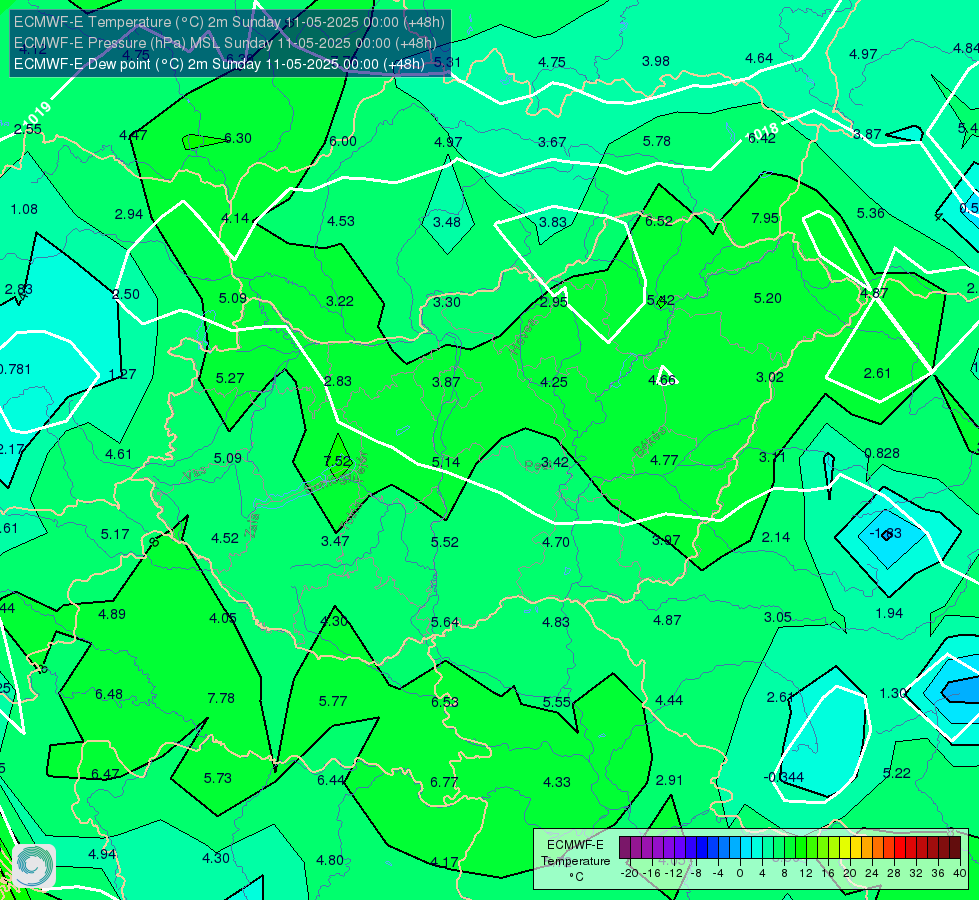Image resolution: width=979 pixels, height=900 pixels.
Task: Click the dew point value 3.05
Action: pos(778,618)
